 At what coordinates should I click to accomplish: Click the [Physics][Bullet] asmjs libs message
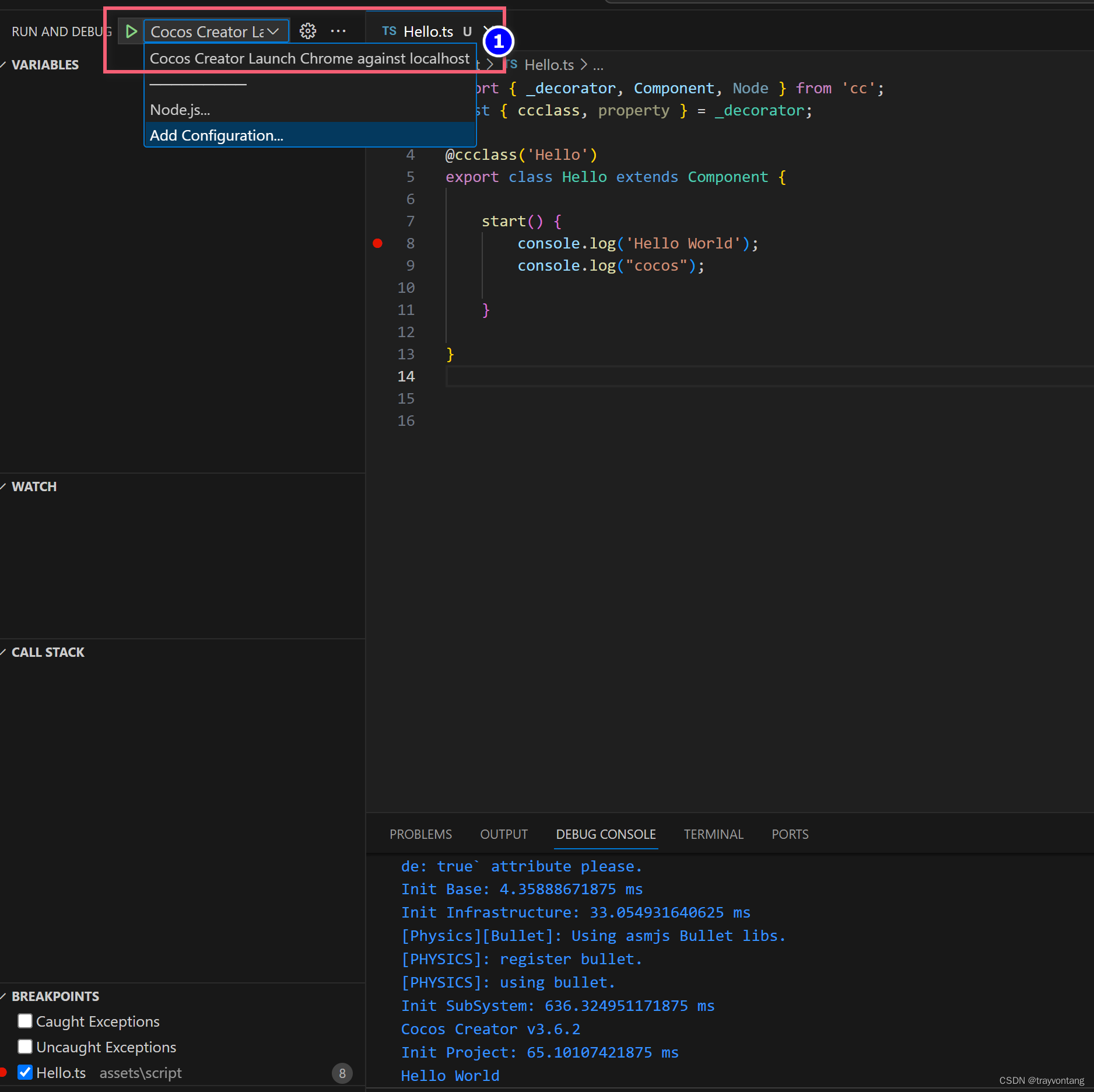tap(593, 936)
